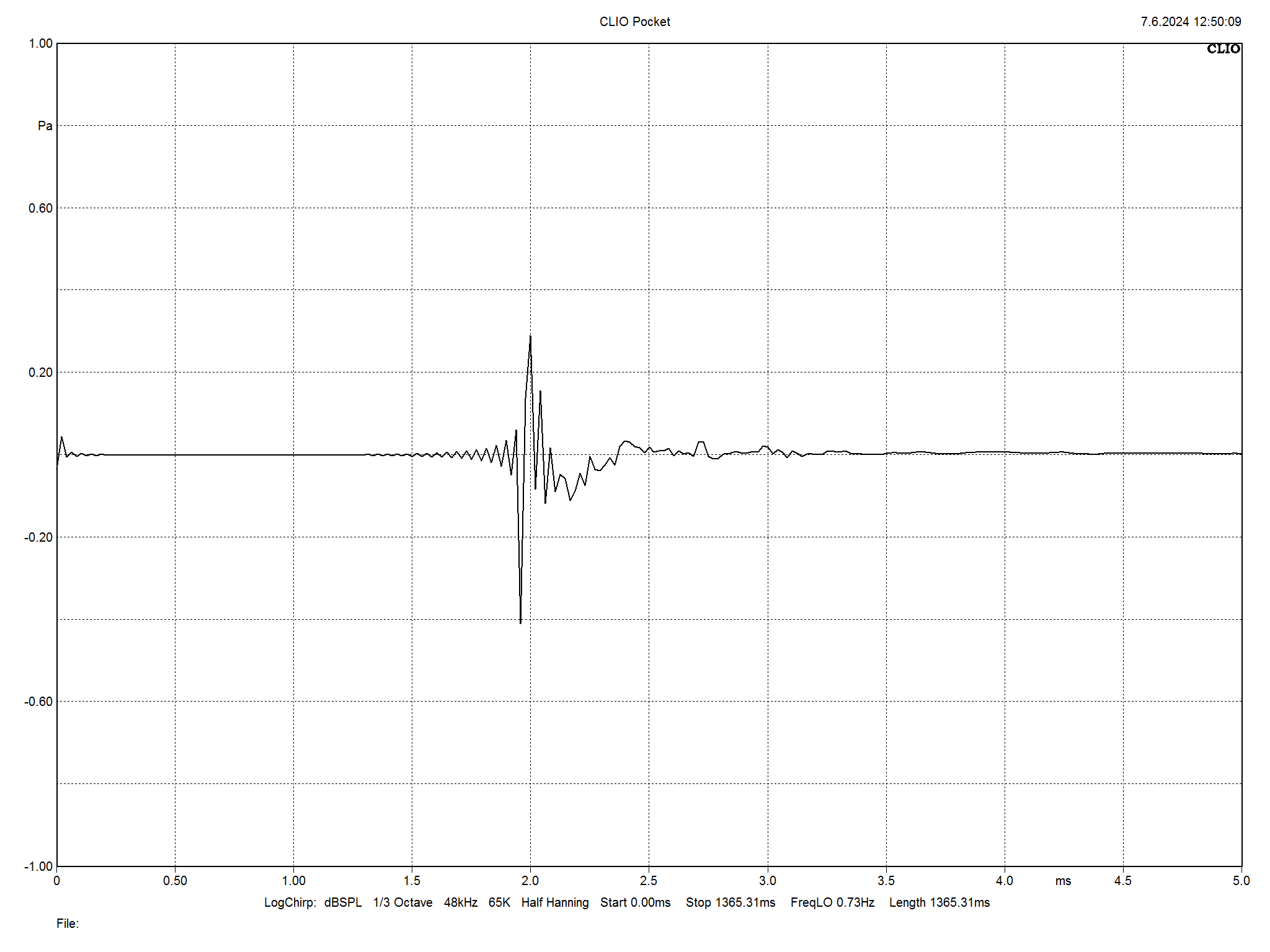Click the -0.60 y-axis label
The image size is (1270, 952).
coord(38,702)
